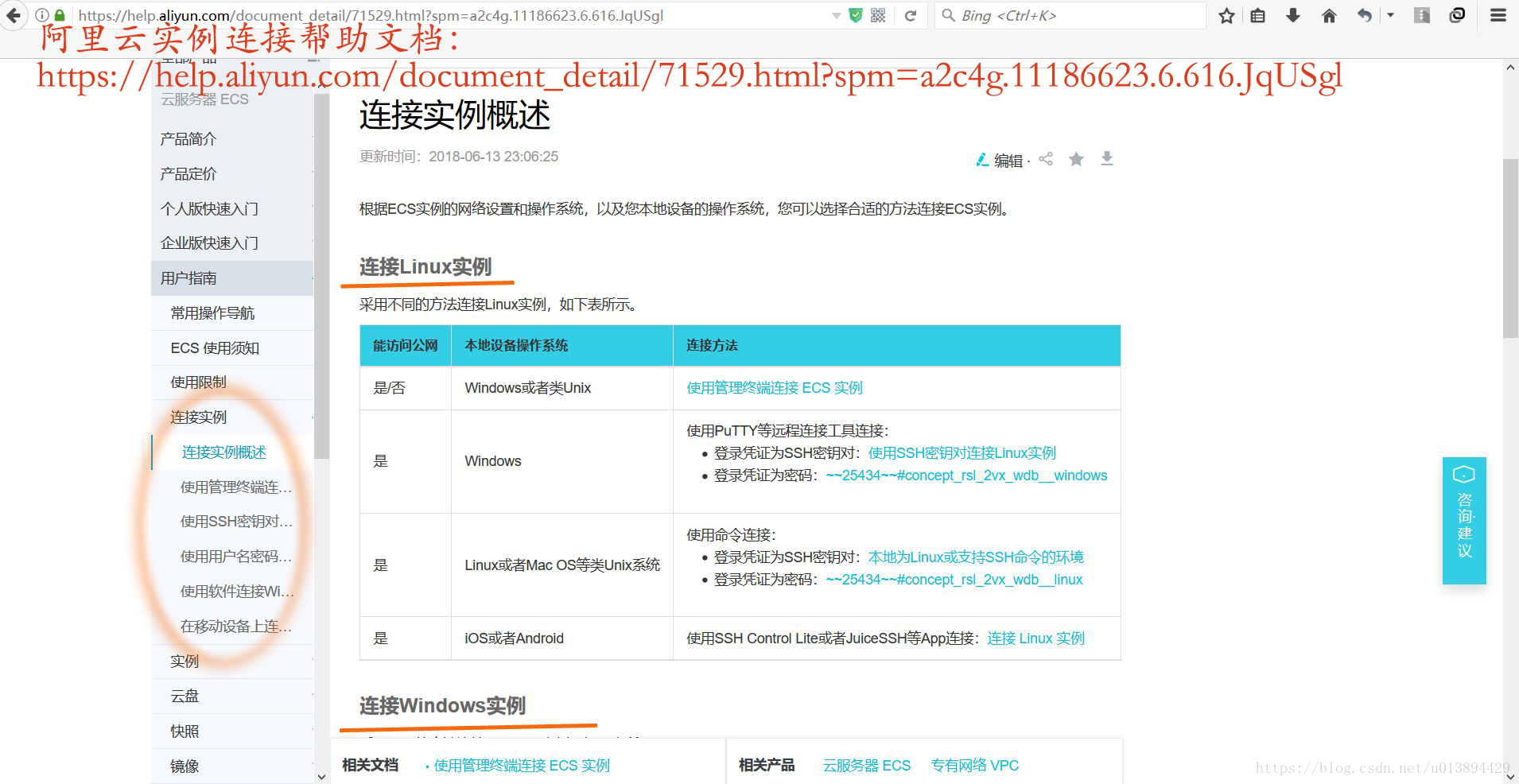The width and height of the screenshot is (1519, 784).
Task: Click the browser back arrow button
Action: (x=14, y=15)
